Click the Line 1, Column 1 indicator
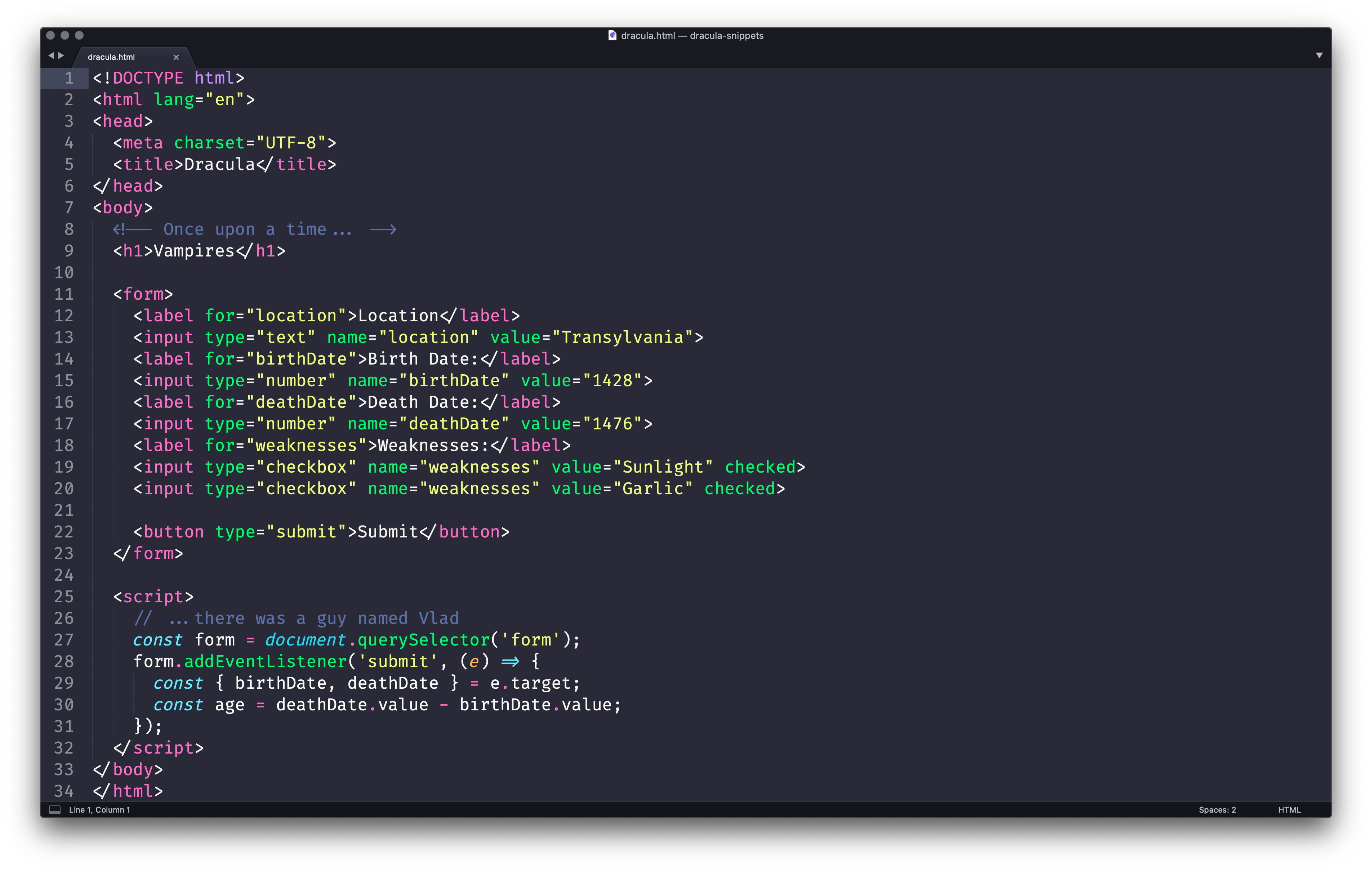This screenshot has width=1372, height=871. coord(99,809)
